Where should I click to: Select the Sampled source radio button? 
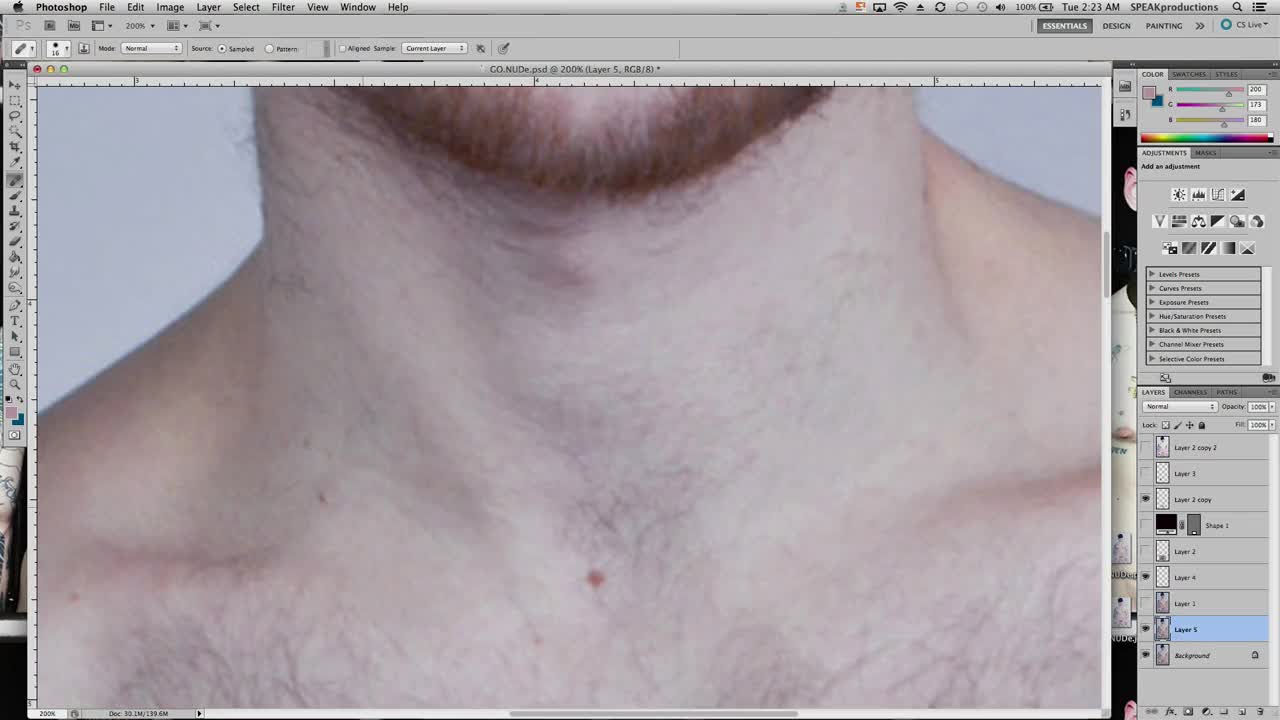click(222, 48)
